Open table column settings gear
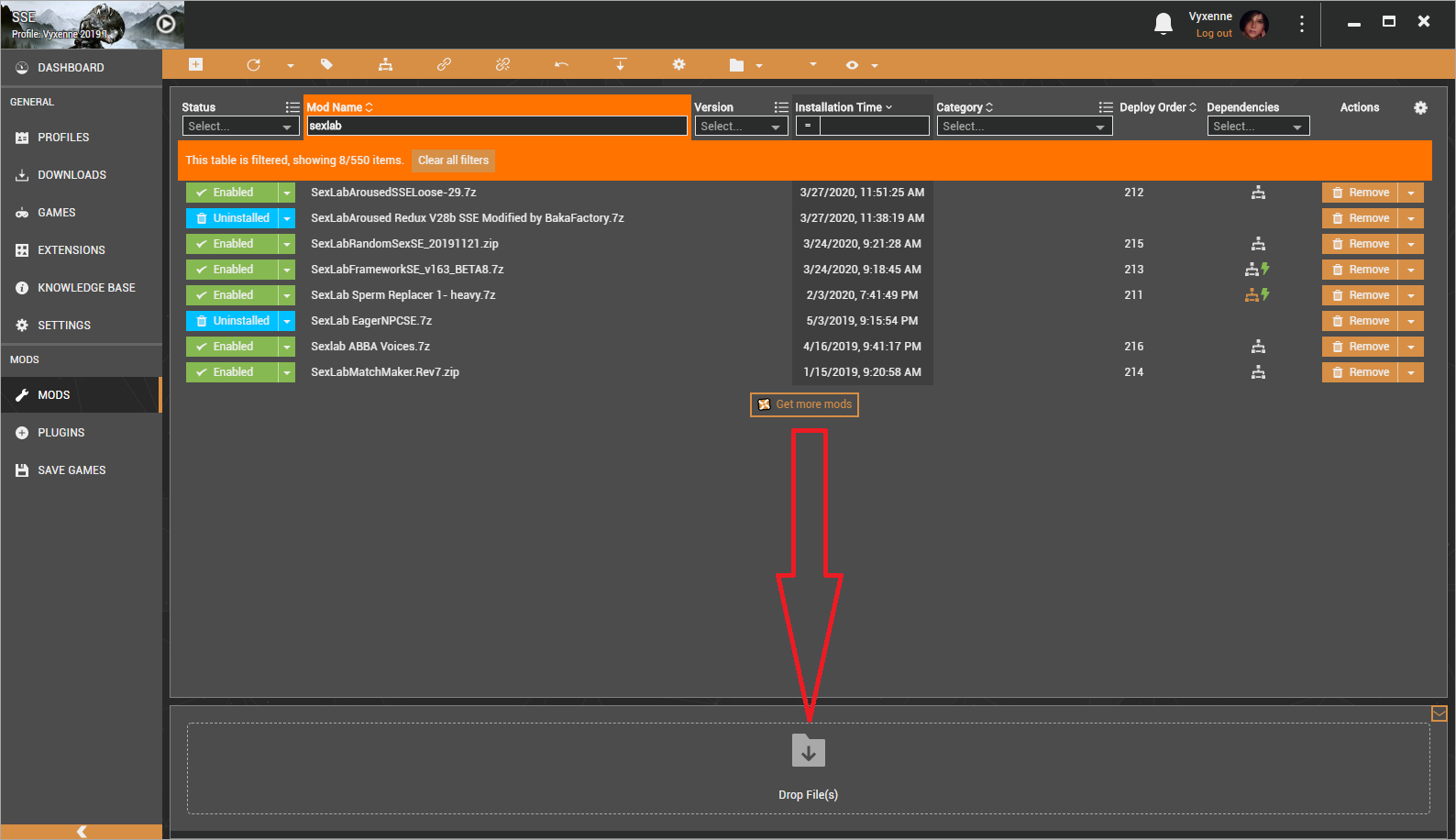 click(x=1420, y=107)
